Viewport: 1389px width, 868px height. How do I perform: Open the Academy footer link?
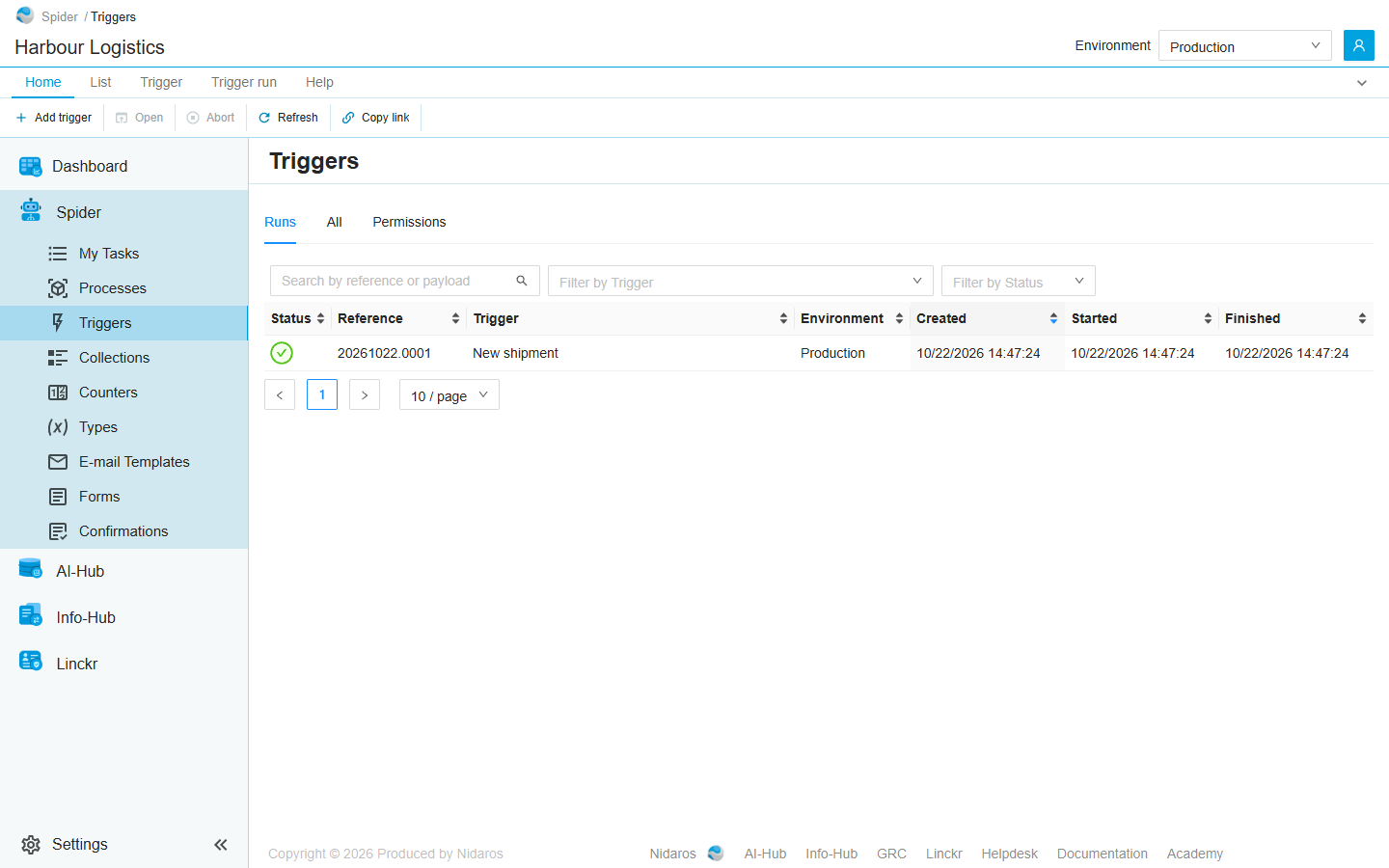(1194, 854)
